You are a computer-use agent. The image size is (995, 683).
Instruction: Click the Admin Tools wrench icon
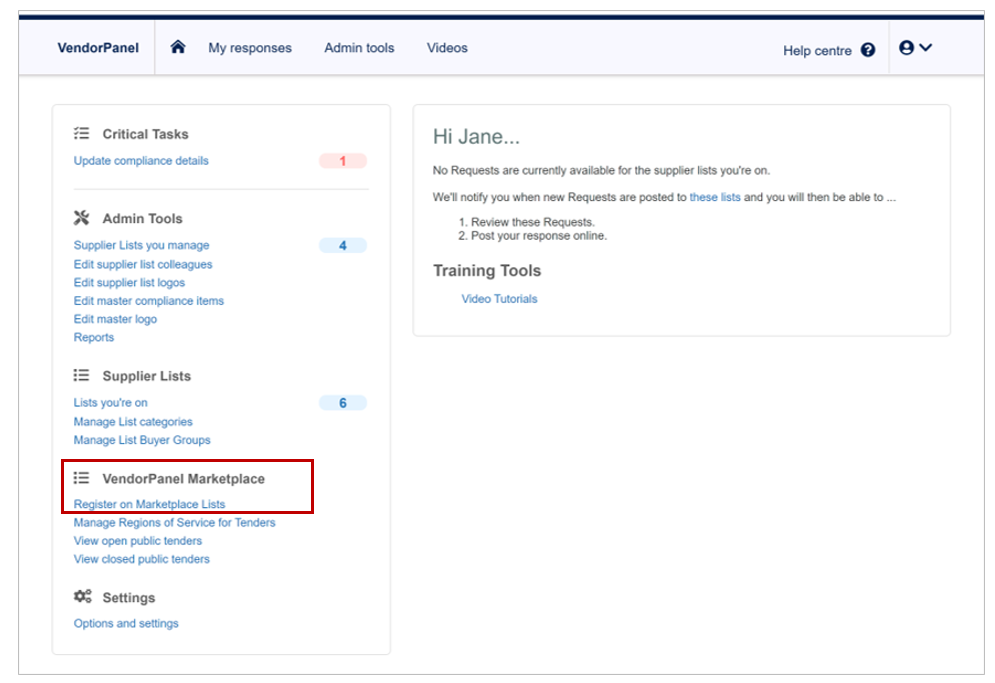(x=81, y=218)
